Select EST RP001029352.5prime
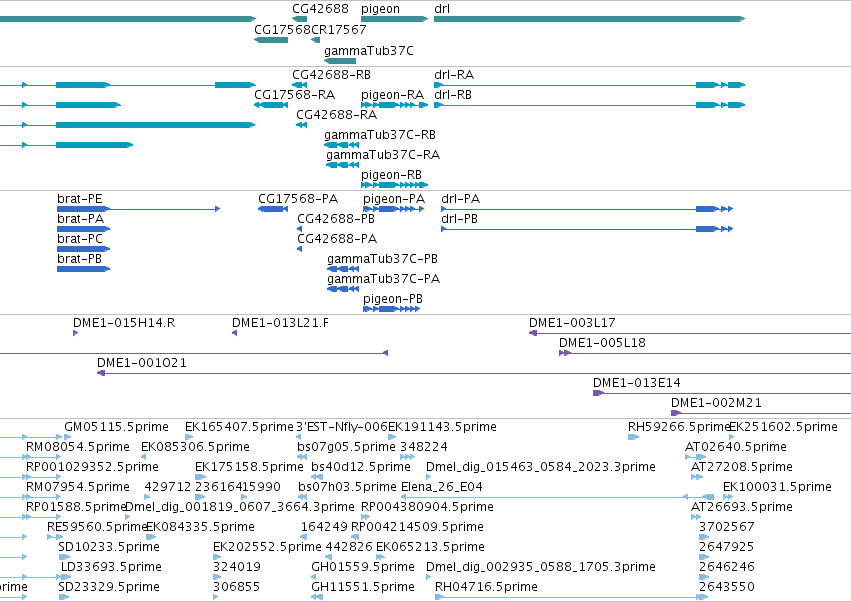Image resolution: width=851 pixels, height=602 pixels. tap(92, 467)
